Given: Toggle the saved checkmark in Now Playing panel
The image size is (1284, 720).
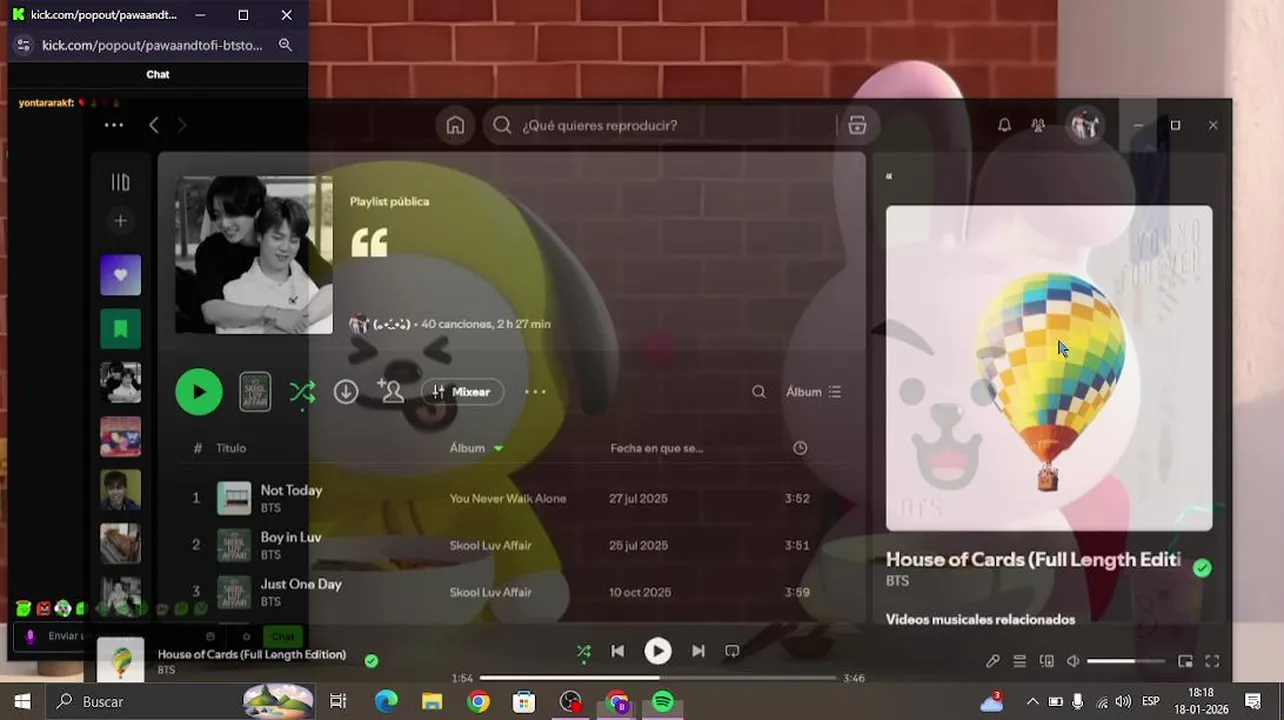Looking at the screenshot, I should tap(1202, 568).
